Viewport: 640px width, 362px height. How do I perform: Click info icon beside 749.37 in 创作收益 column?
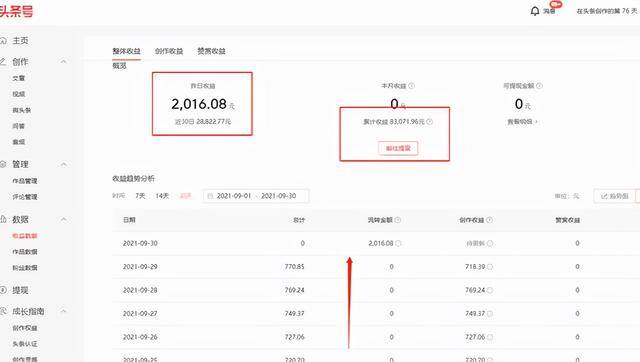pos(490,314)
